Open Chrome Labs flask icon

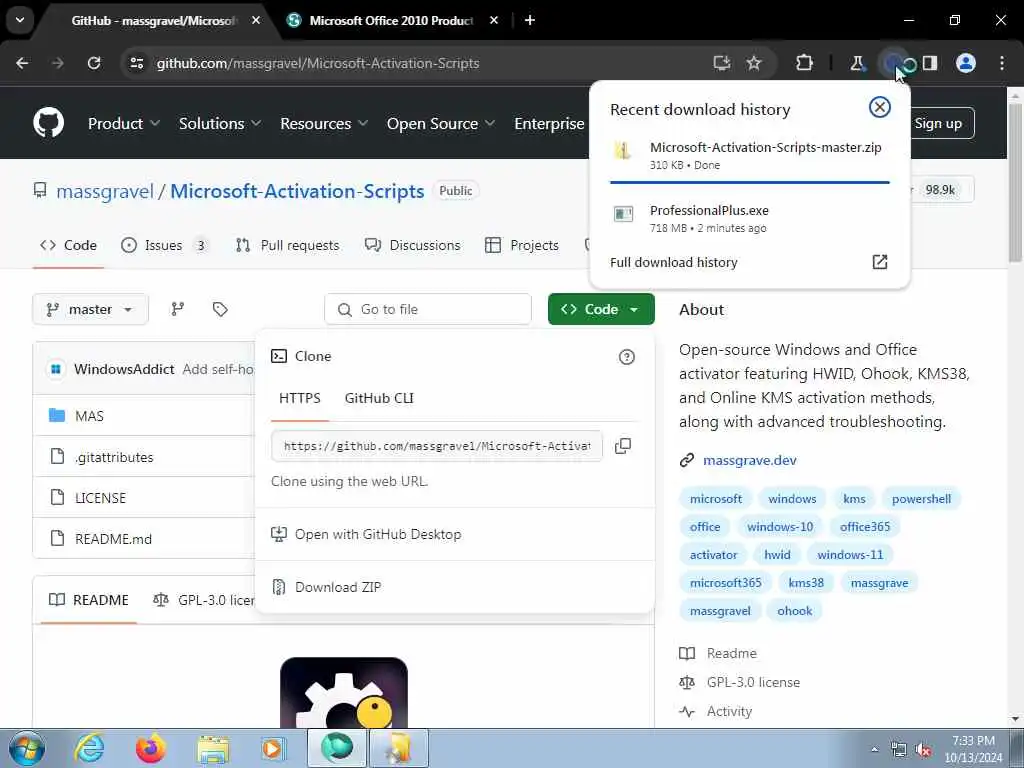tap(857, 63)
